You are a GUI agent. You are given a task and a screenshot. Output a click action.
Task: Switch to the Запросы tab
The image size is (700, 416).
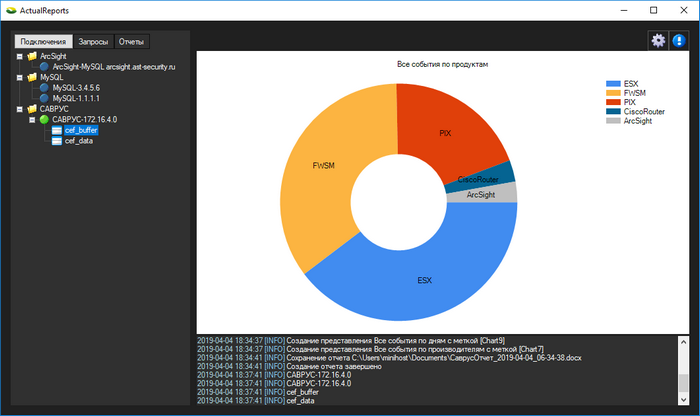94,42
